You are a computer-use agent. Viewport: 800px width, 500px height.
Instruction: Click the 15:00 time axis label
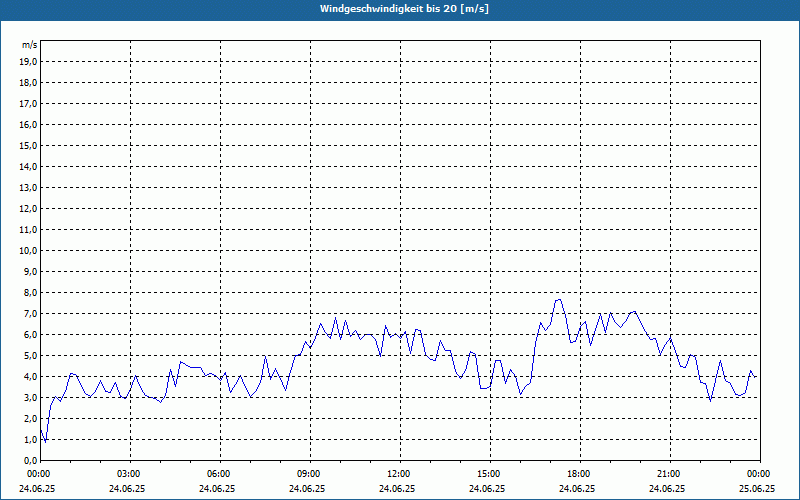[488, 474]
